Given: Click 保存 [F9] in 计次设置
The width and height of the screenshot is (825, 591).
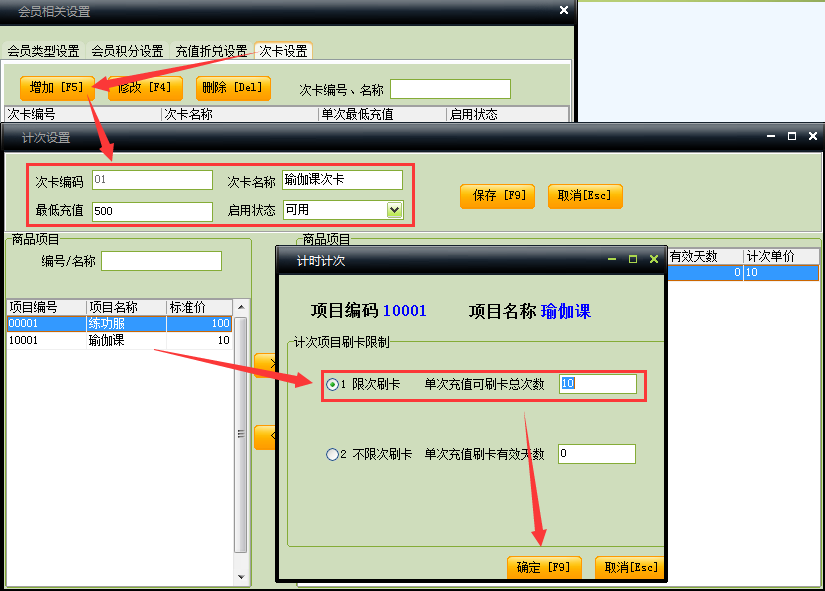Looking at the screenshot, I should [x=497, y=196].
